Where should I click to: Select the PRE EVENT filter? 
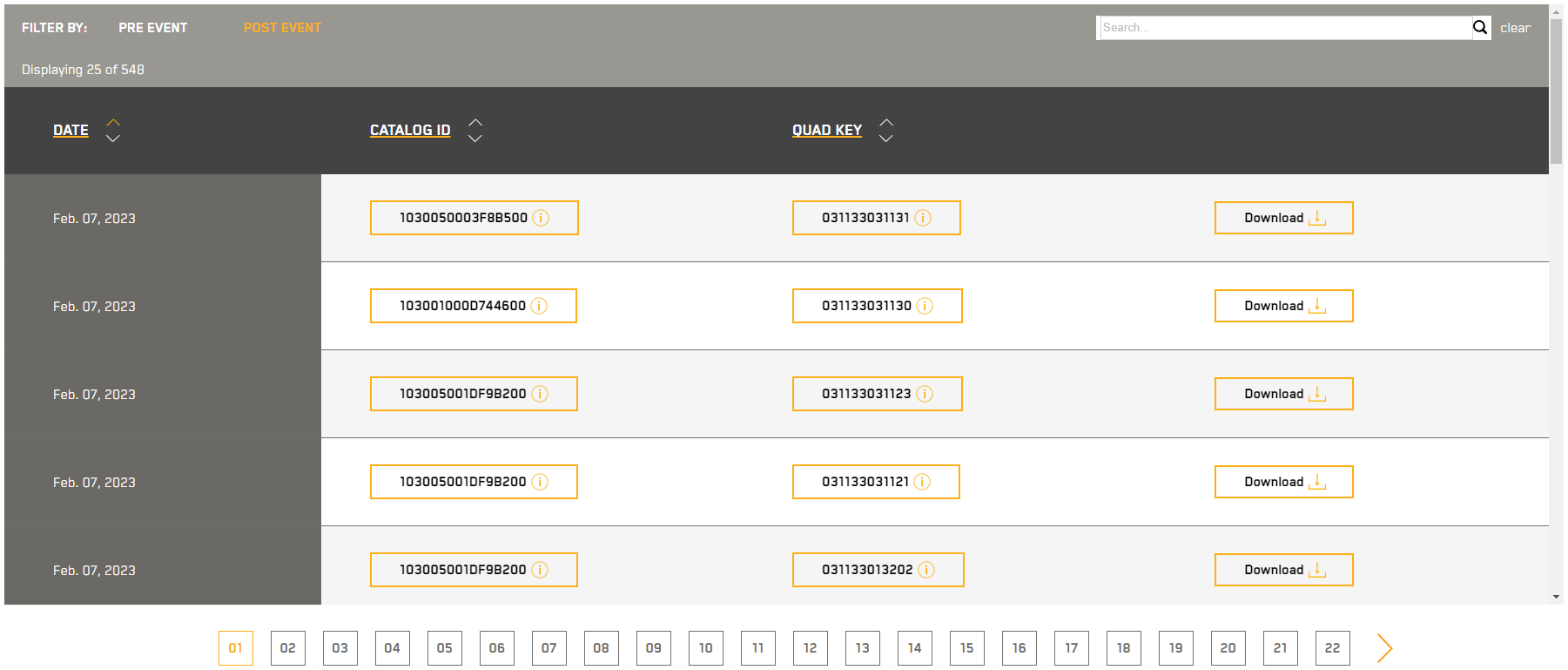point(152,28)
